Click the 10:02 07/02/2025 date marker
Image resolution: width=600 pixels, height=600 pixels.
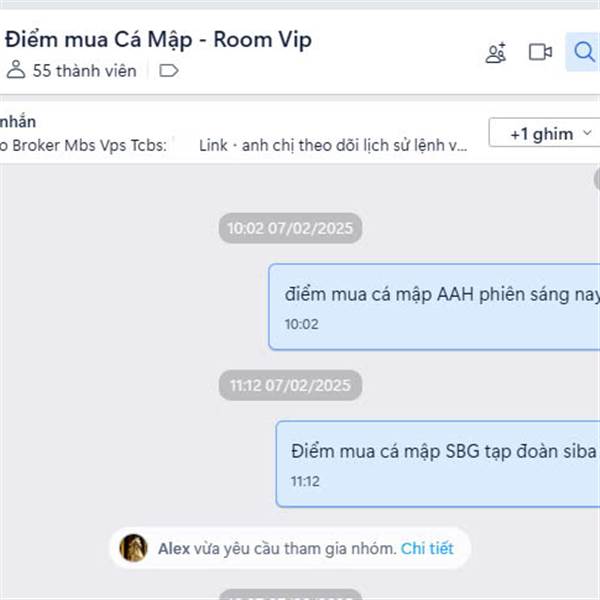[x=290, y=228]
